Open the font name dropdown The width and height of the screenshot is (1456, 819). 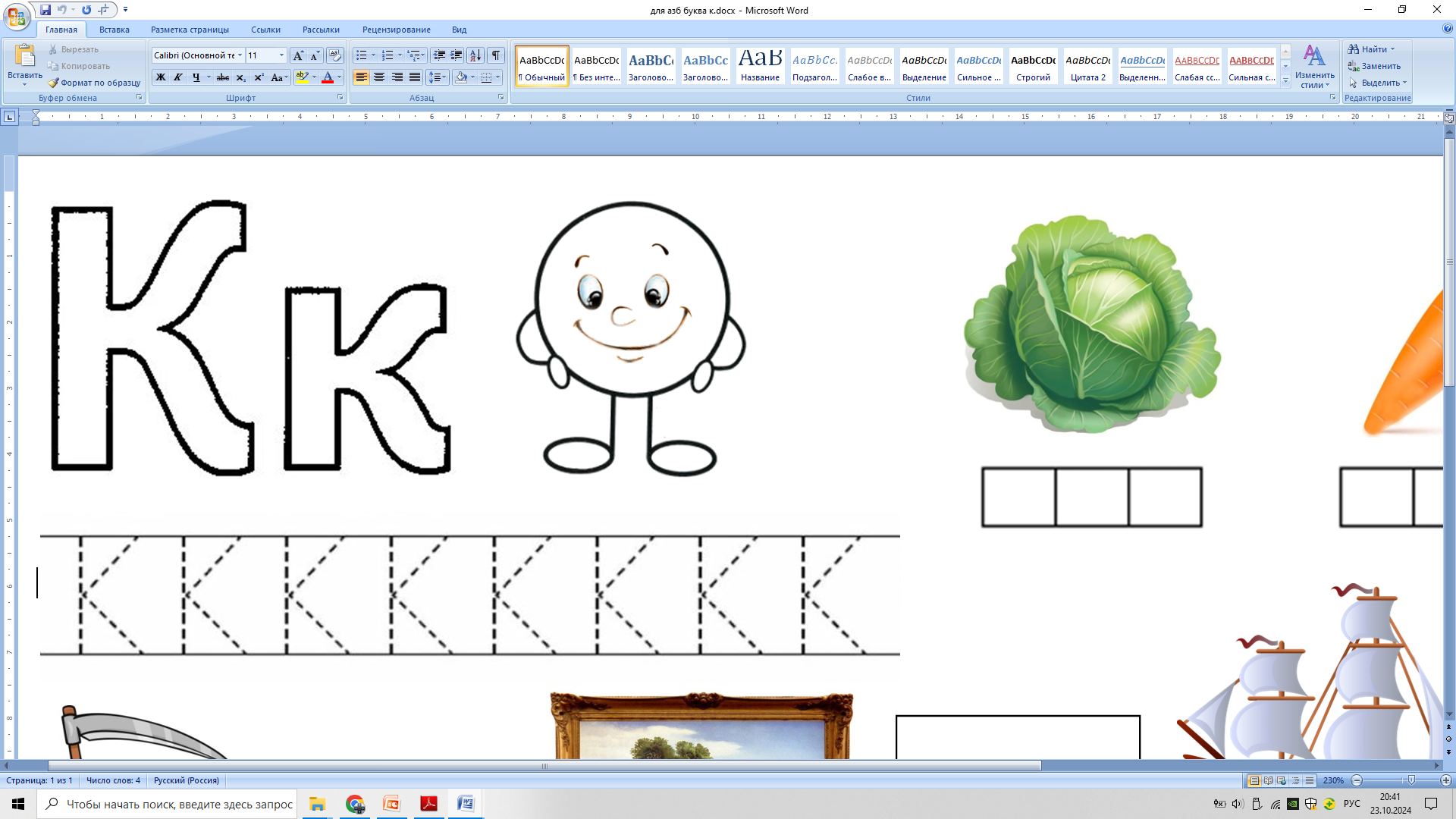[240, 55]
